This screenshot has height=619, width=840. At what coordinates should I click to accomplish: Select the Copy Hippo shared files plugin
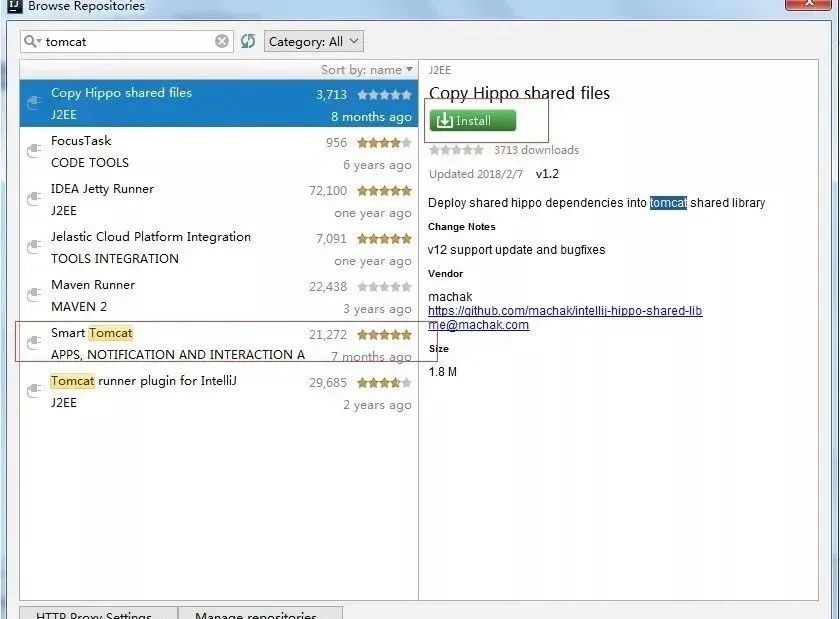[219, 103]
